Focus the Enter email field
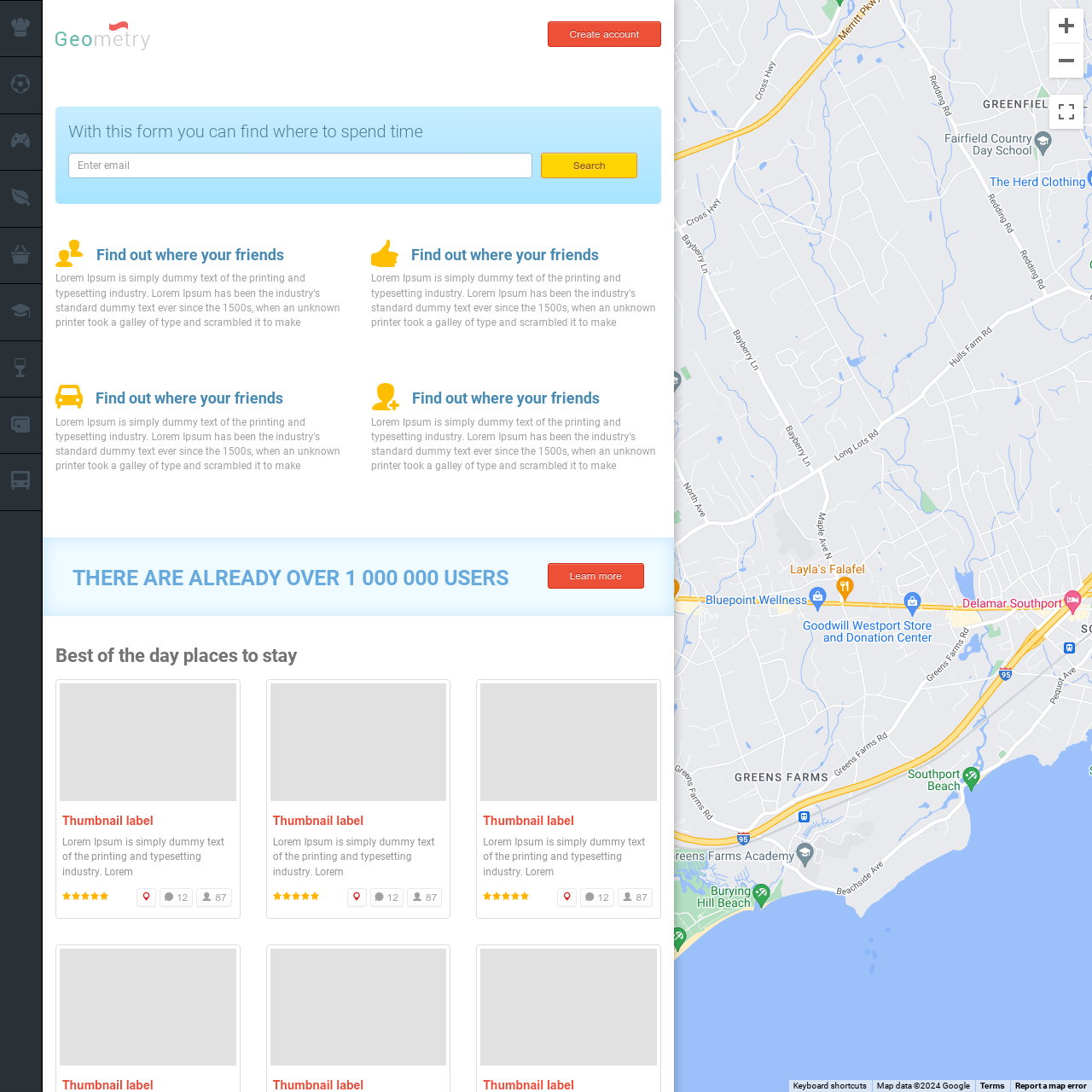The image size is (1092, 1092). 300,166
